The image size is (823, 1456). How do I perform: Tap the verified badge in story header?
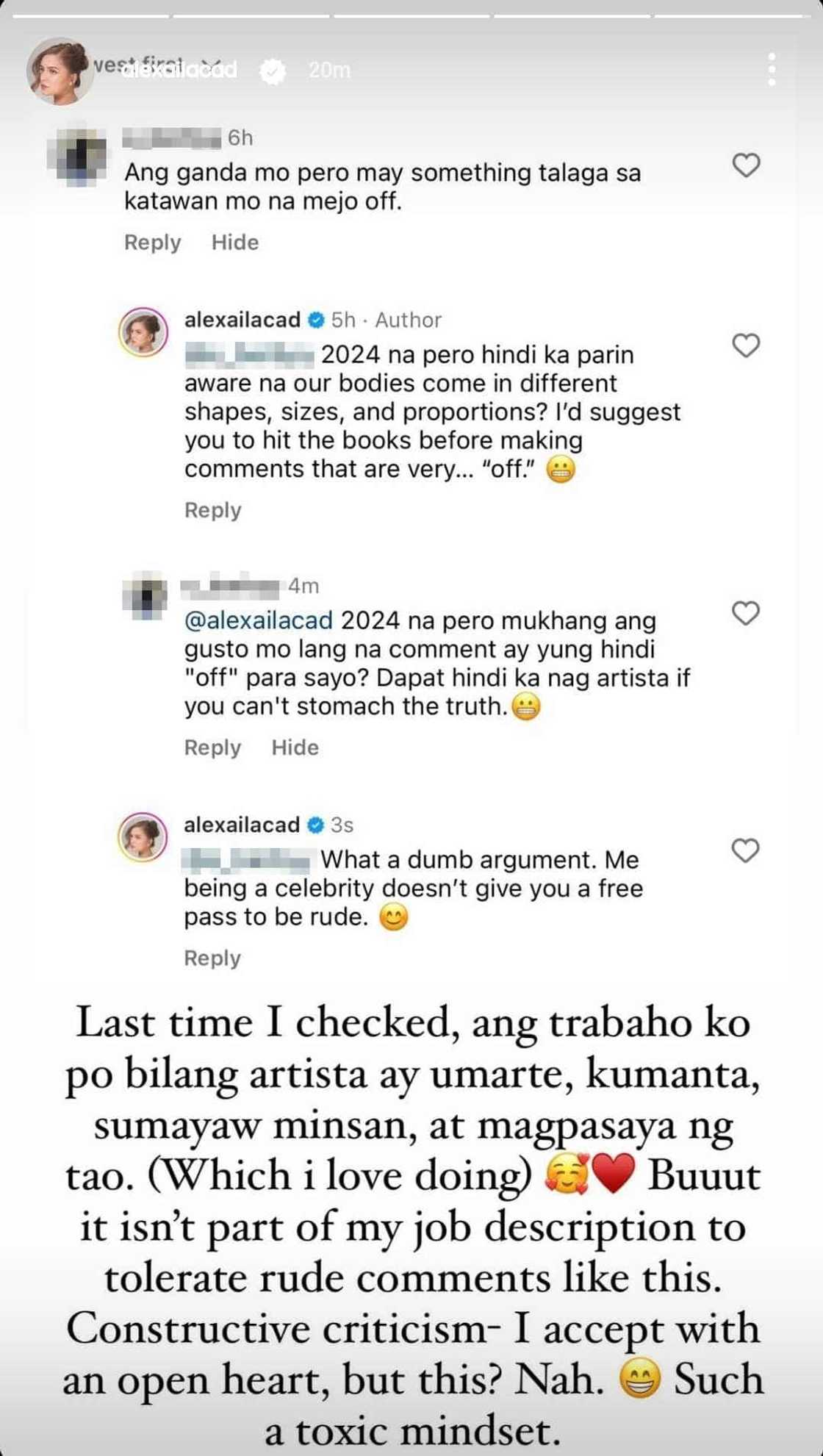tap(273, 71)
